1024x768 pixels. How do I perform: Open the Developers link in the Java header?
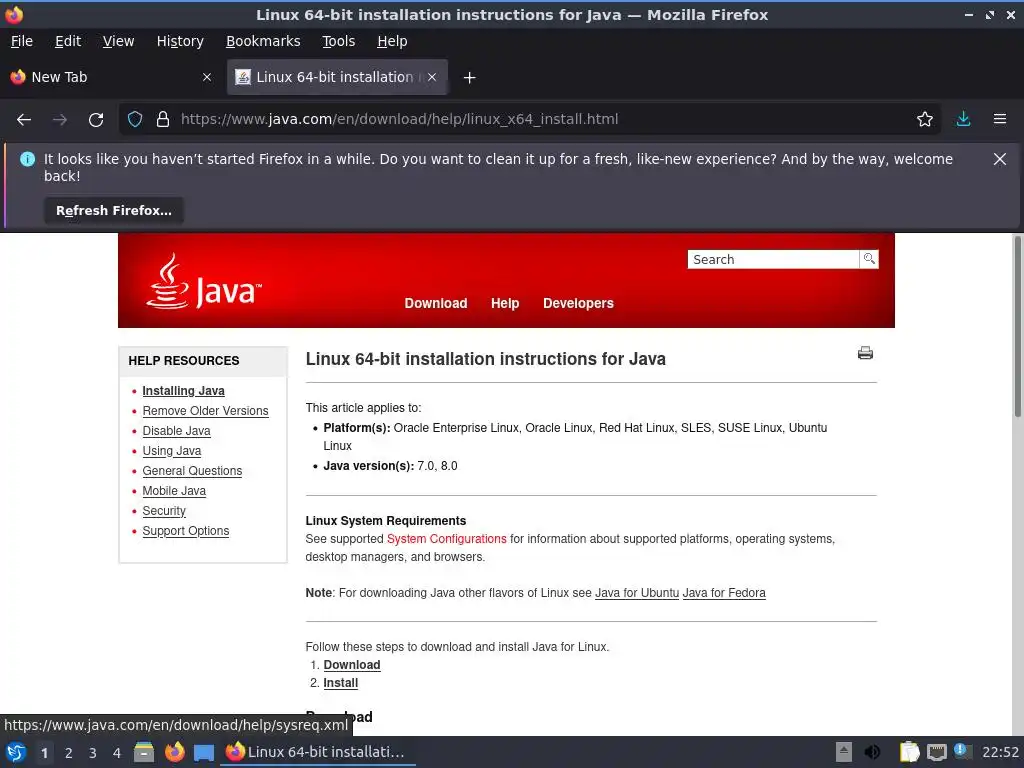(x=578, y=303)
